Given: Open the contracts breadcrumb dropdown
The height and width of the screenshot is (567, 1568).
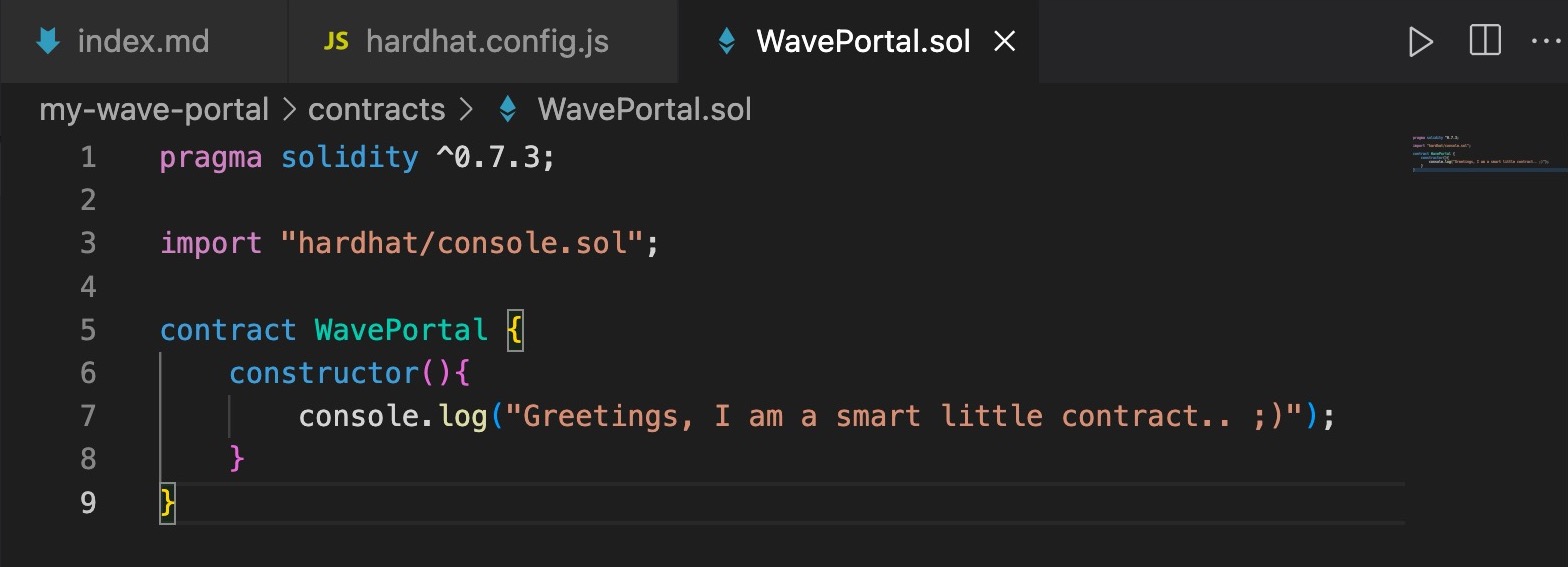Looking at the screenshot, I should point(376,109).
